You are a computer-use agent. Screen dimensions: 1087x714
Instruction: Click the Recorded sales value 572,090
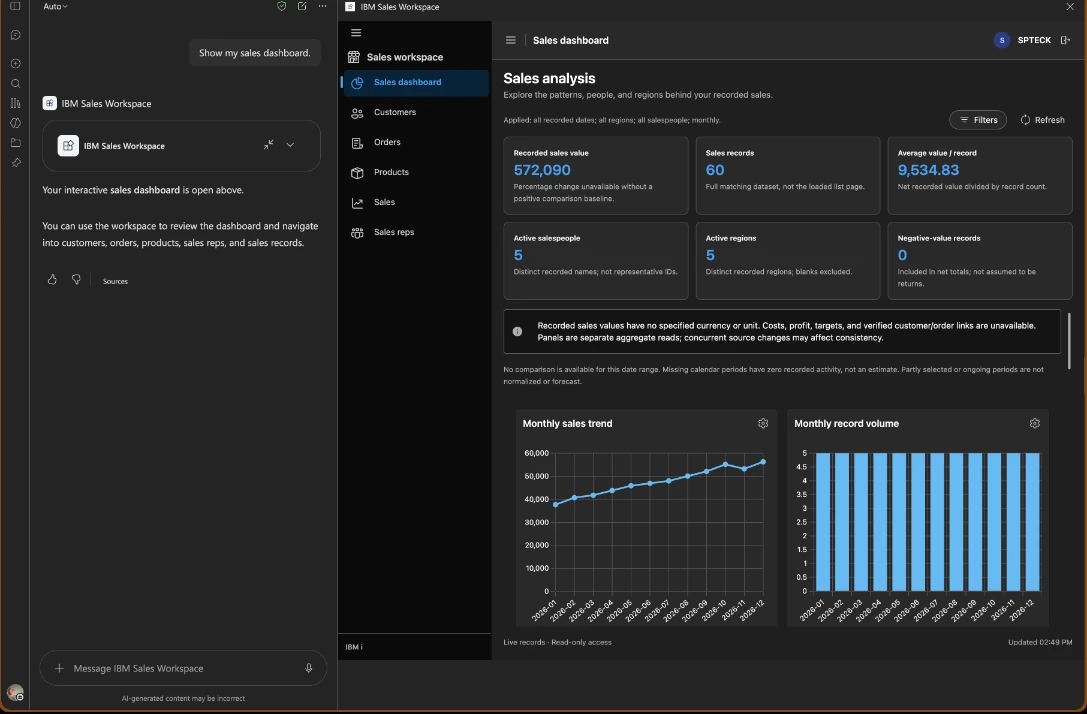coord(542,170)
